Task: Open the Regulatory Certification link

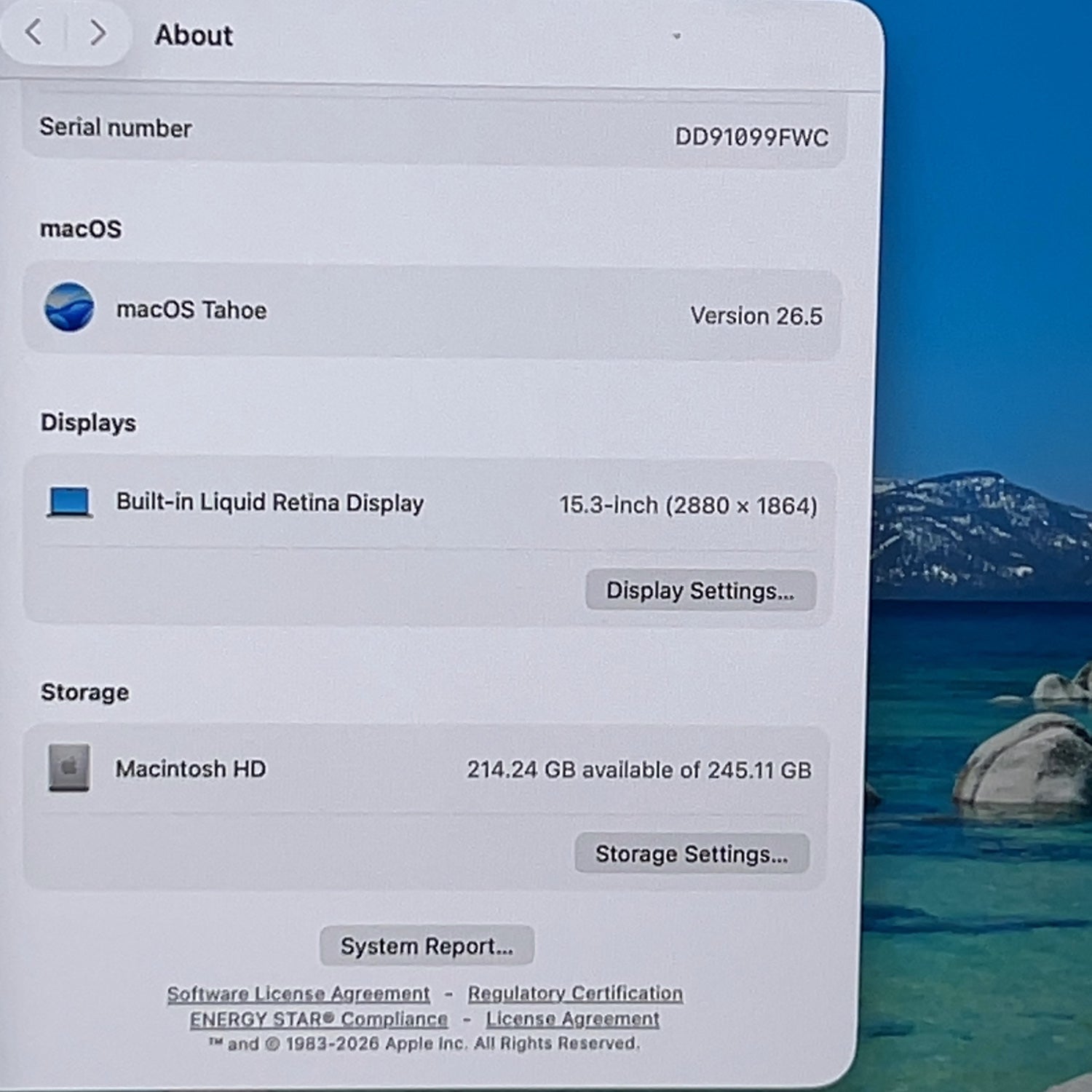Action: pos(575,993)
